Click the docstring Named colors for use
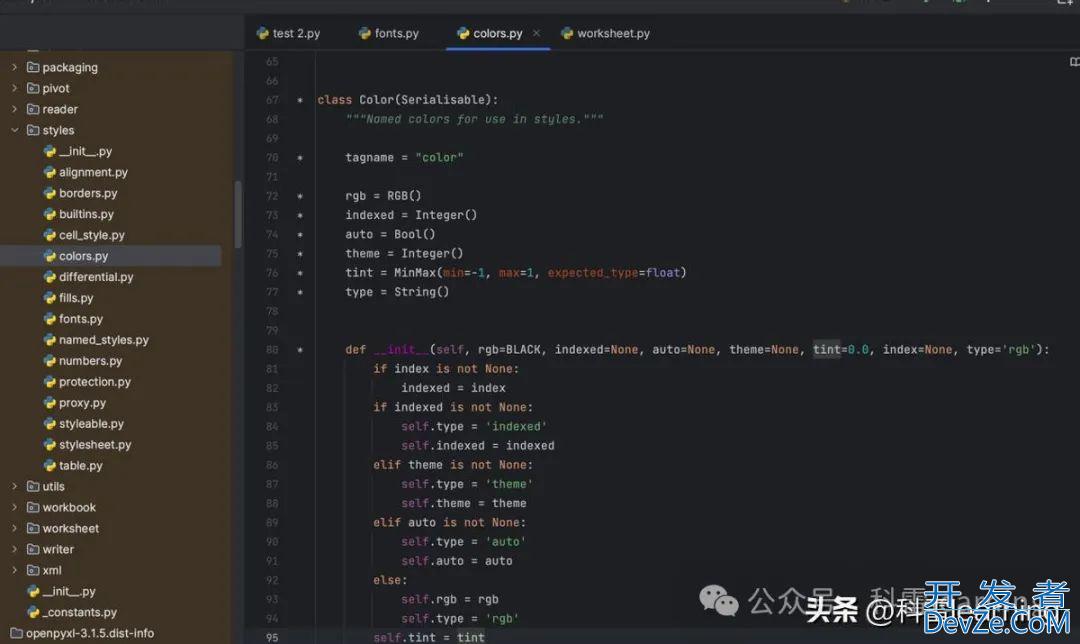 coord(474,119)
